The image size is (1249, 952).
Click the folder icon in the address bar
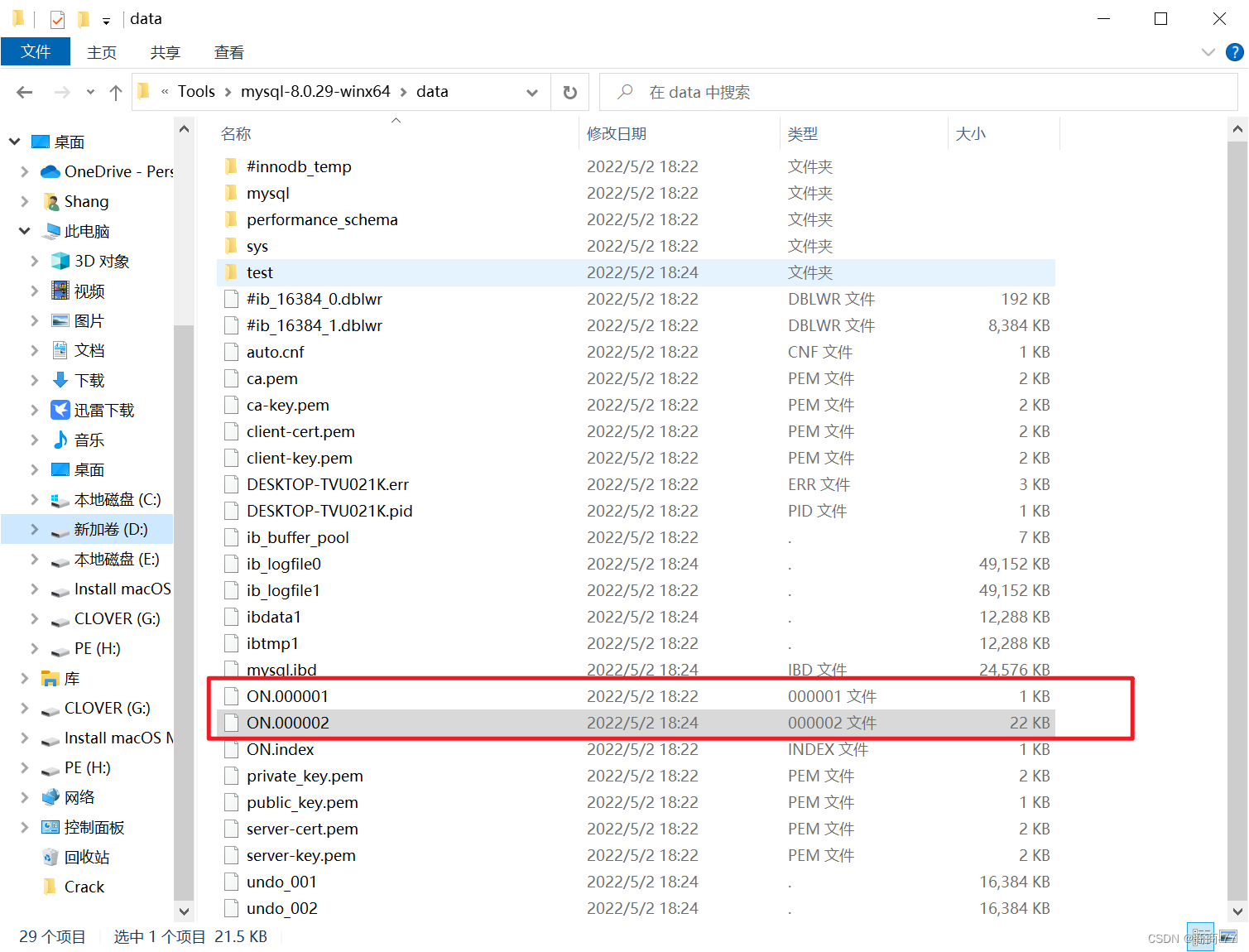tap(143, 91)
